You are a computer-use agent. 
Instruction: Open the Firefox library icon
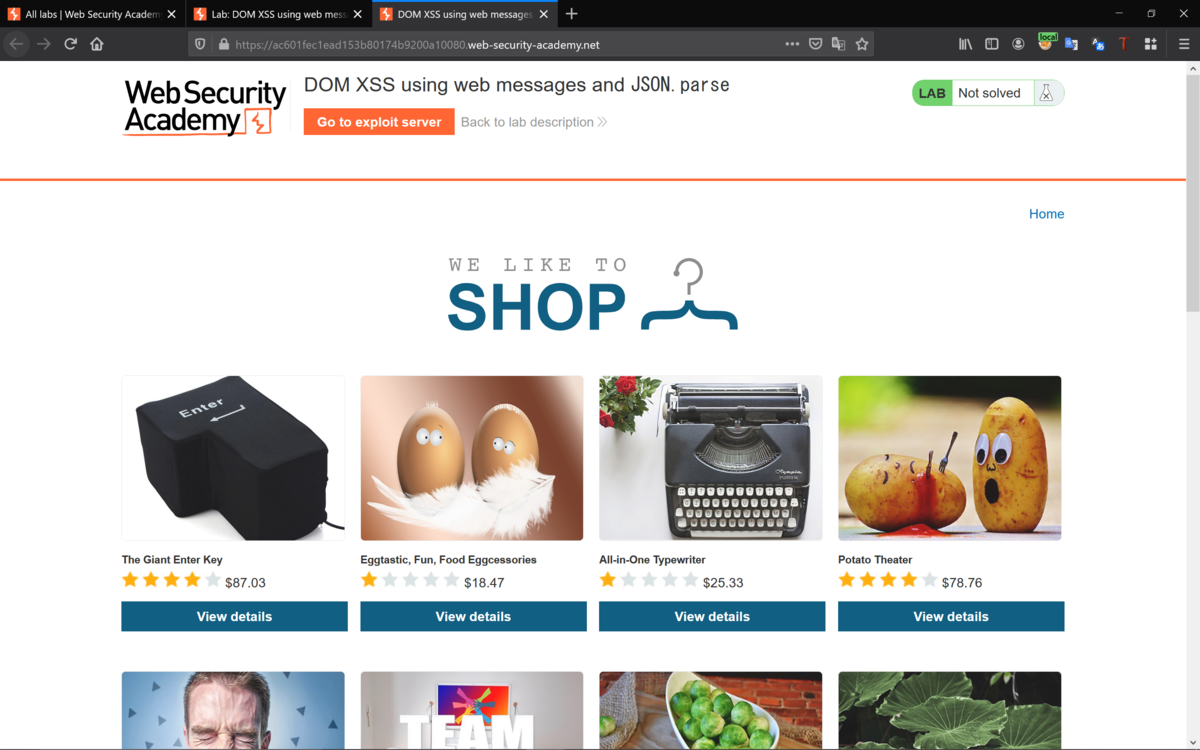965,44
